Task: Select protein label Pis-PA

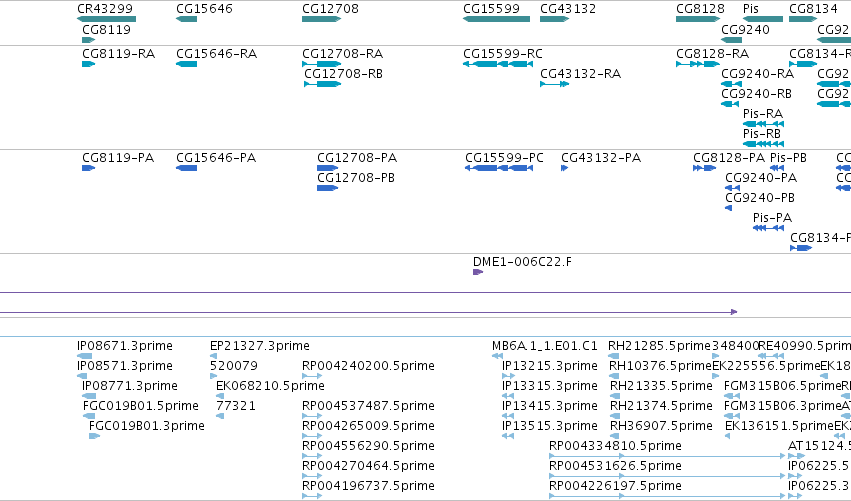Action: tap(772, 218)
